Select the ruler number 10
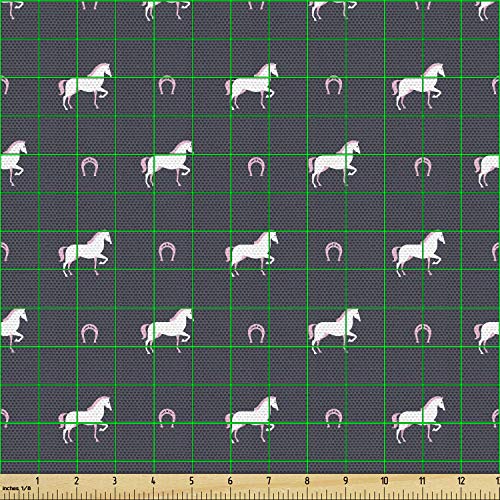Viewport: 500px width, 500px height. click(x=384, y=481)
